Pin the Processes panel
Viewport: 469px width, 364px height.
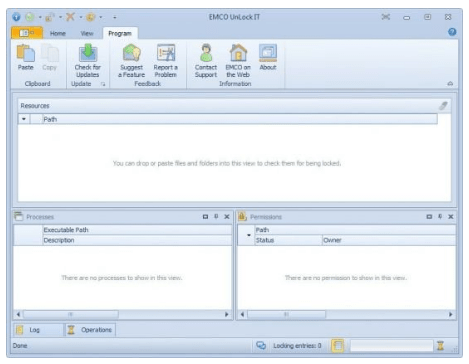pos(216,217)
